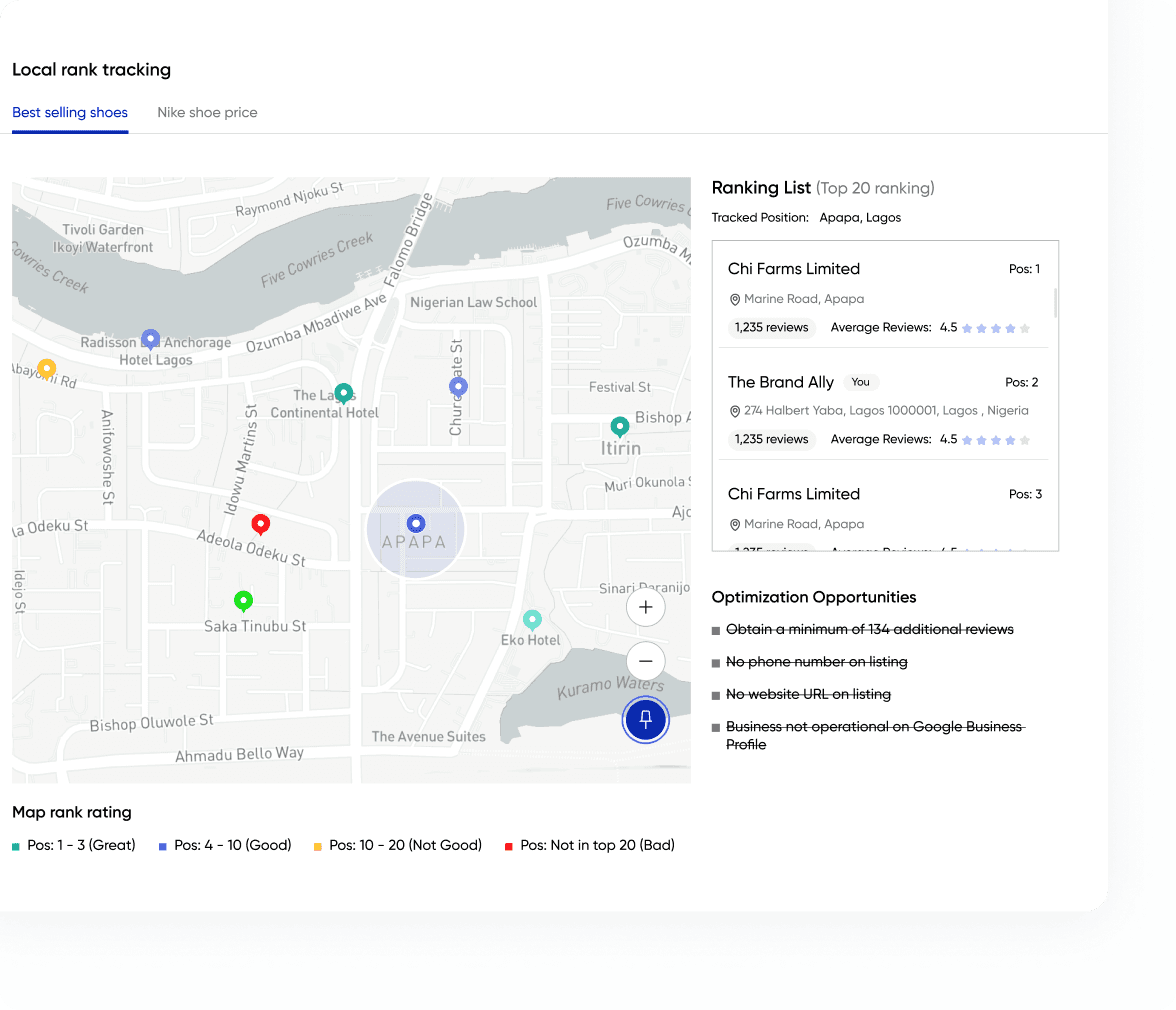1176x1010 pixels.
Task: Open the Nike shoe price tab
Action: click(207, 112)
